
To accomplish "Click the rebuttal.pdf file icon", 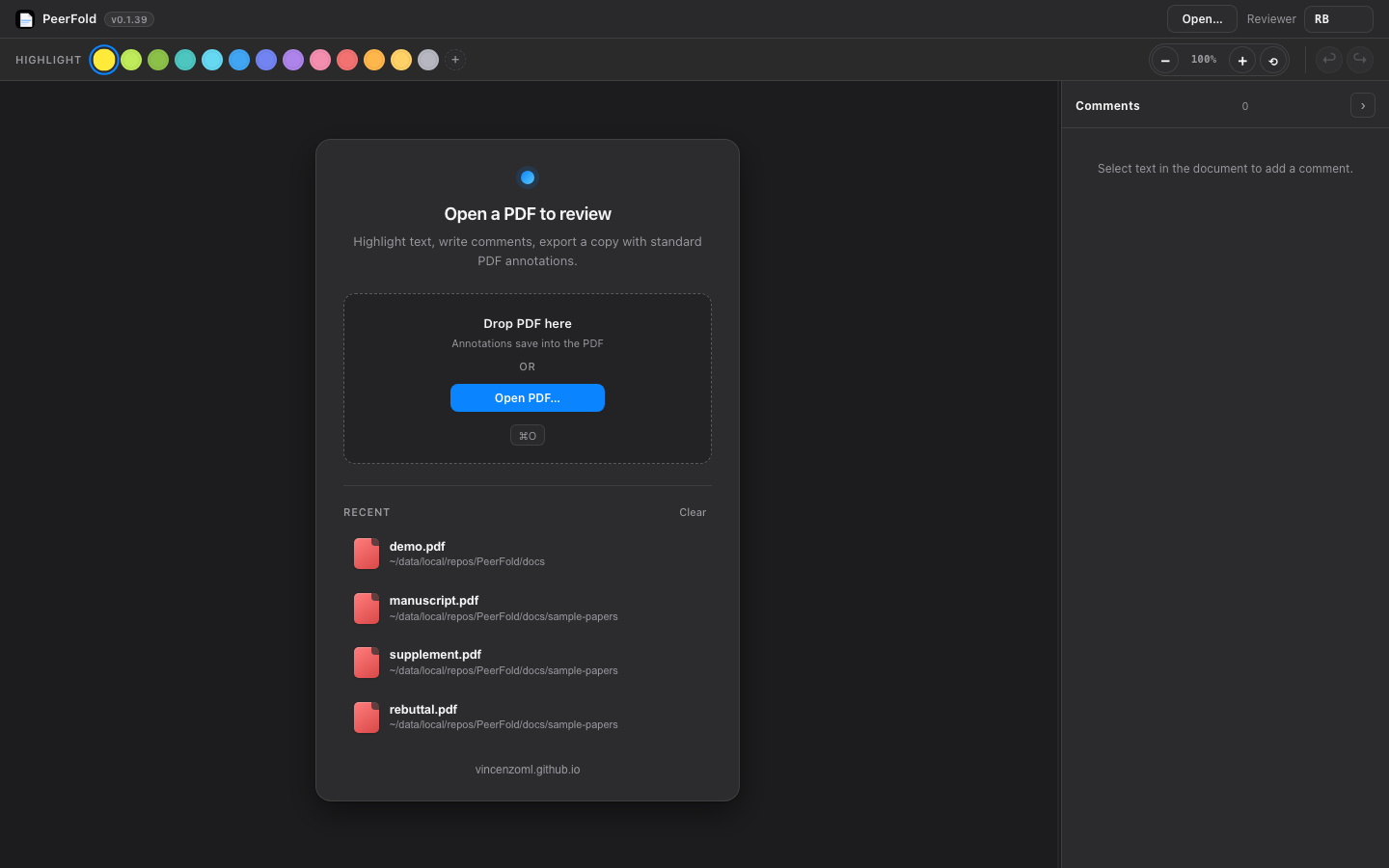I will pos(367,717).
